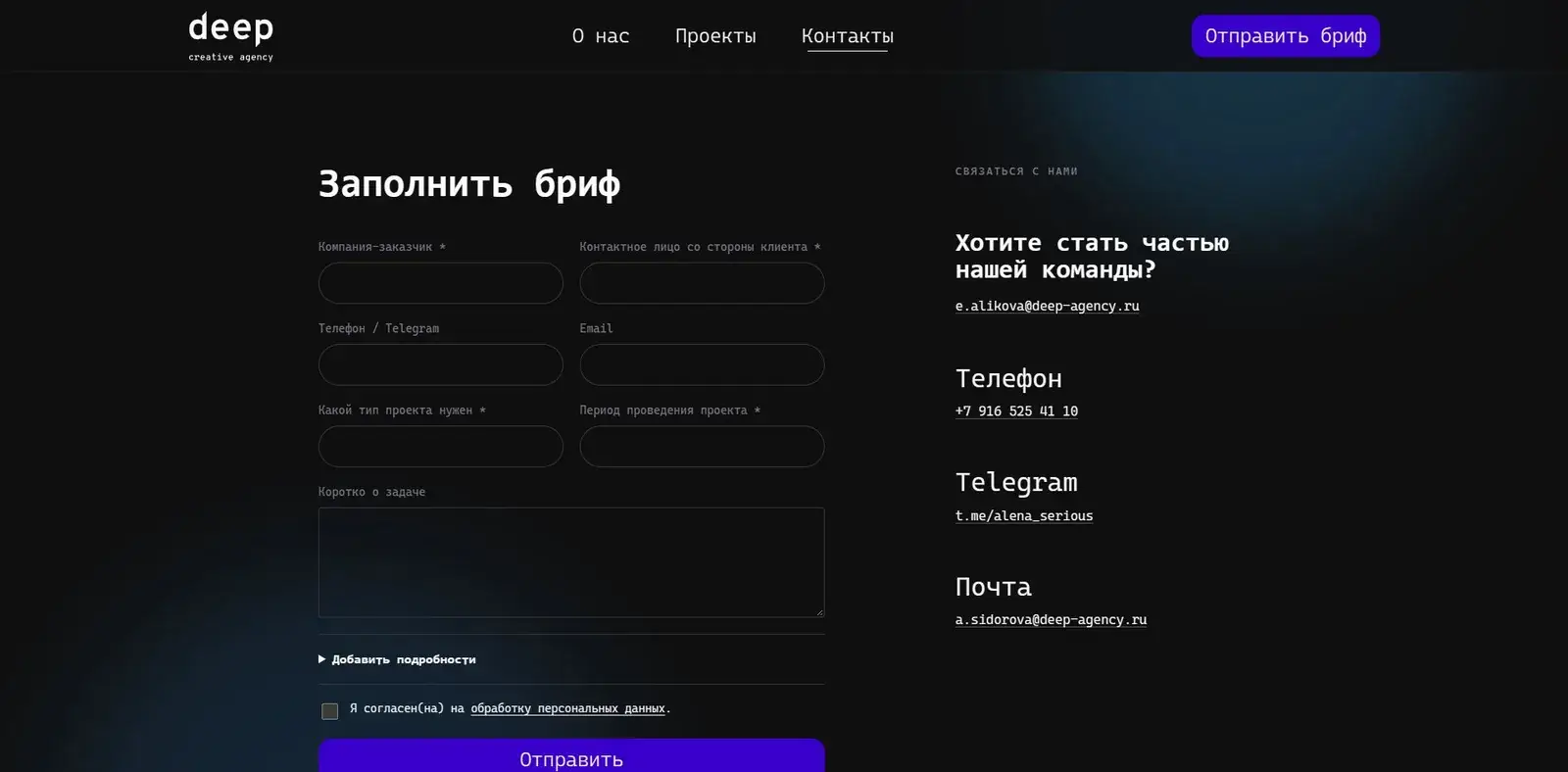1568x772 pixels.
Task: Click a.sidorova@deep-agency.ru email link
Action: (1051, 620)
